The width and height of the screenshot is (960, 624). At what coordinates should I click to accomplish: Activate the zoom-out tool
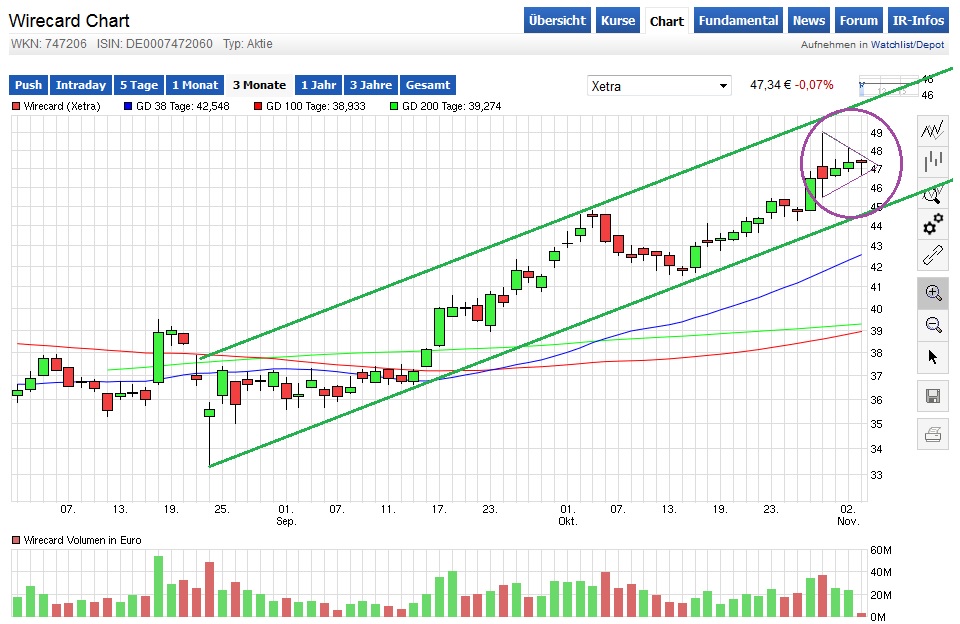932,325
